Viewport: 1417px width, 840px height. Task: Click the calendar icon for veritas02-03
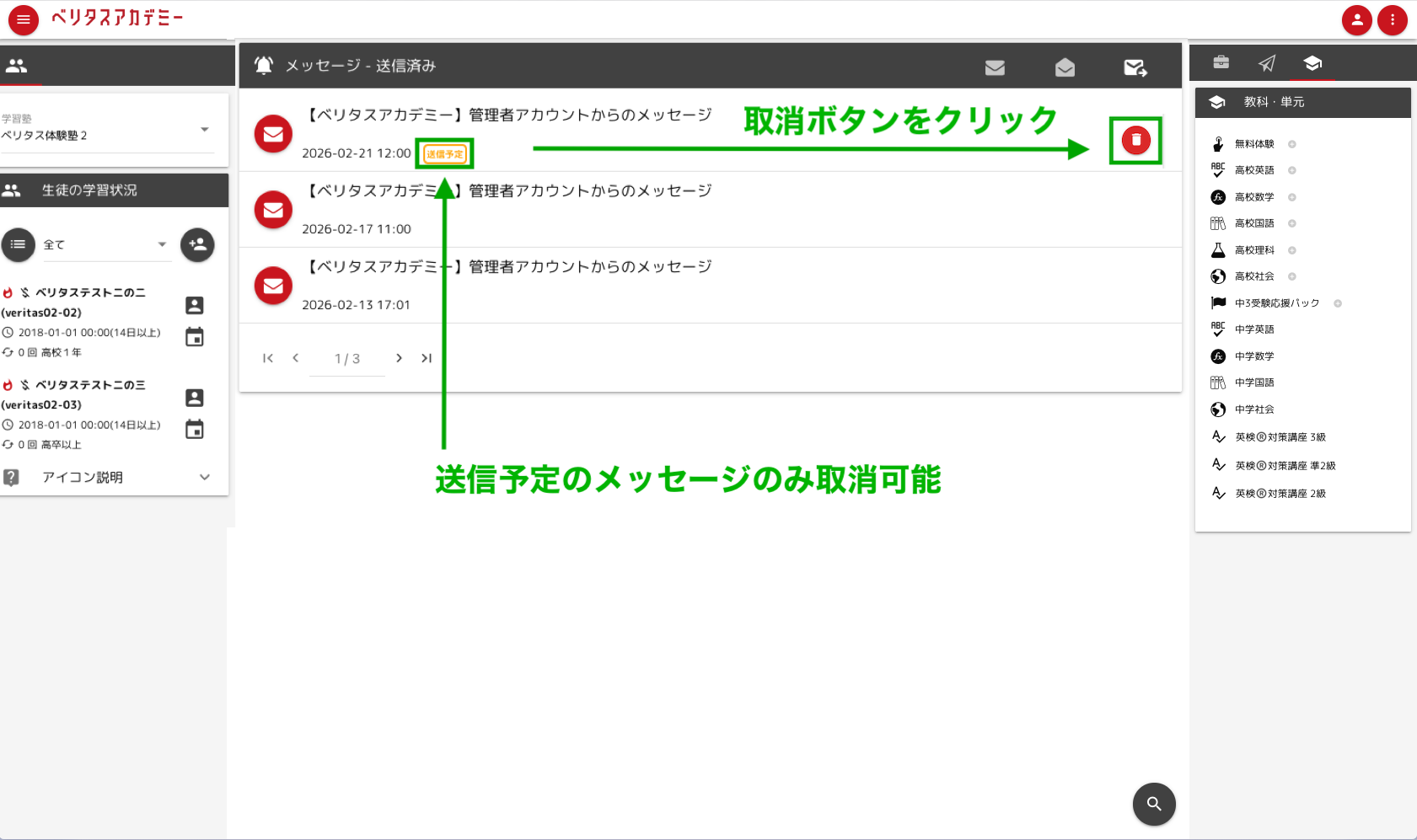coord(195,429)
